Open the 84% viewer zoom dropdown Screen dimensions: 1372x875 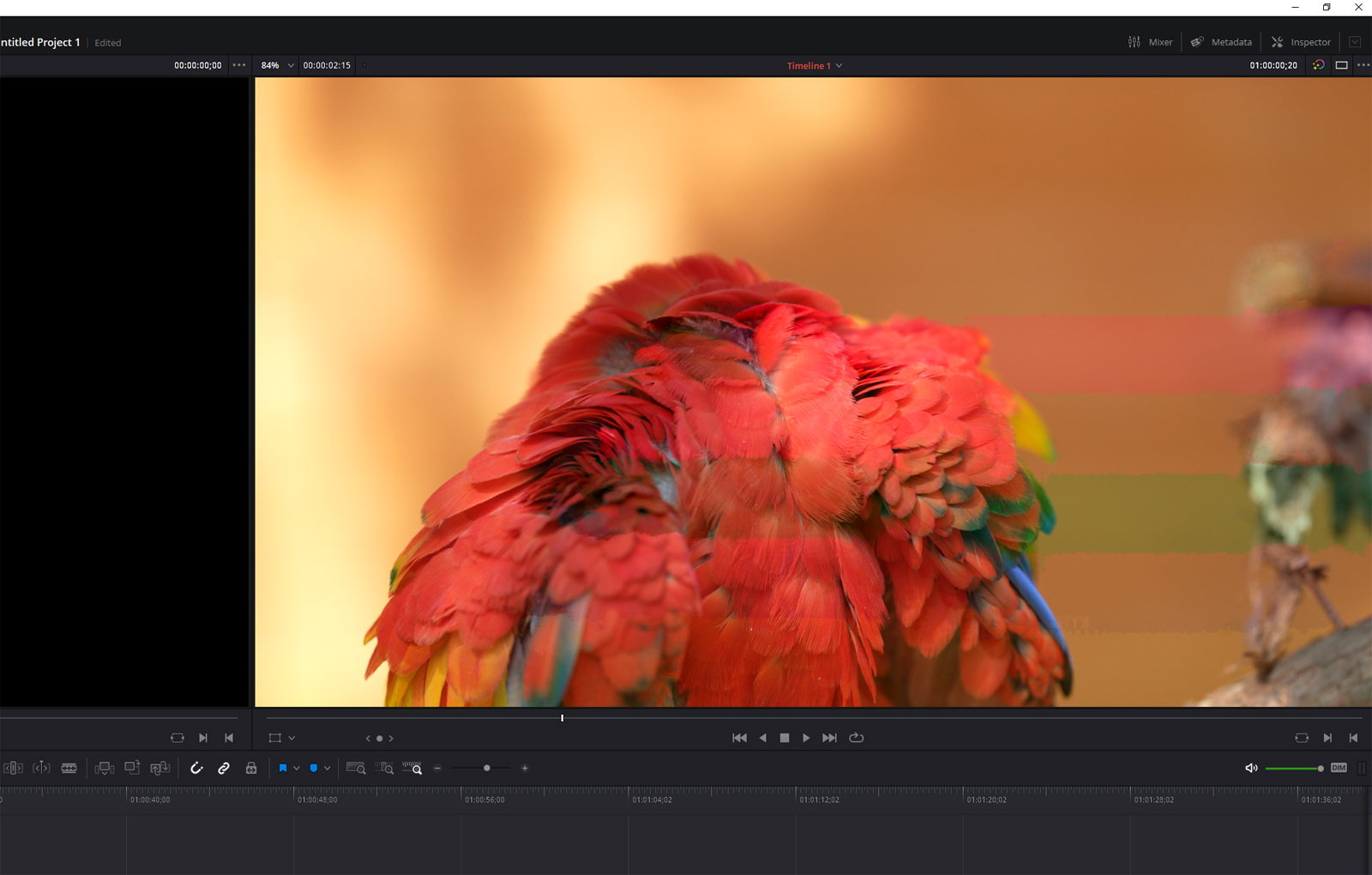pos(278,65)
